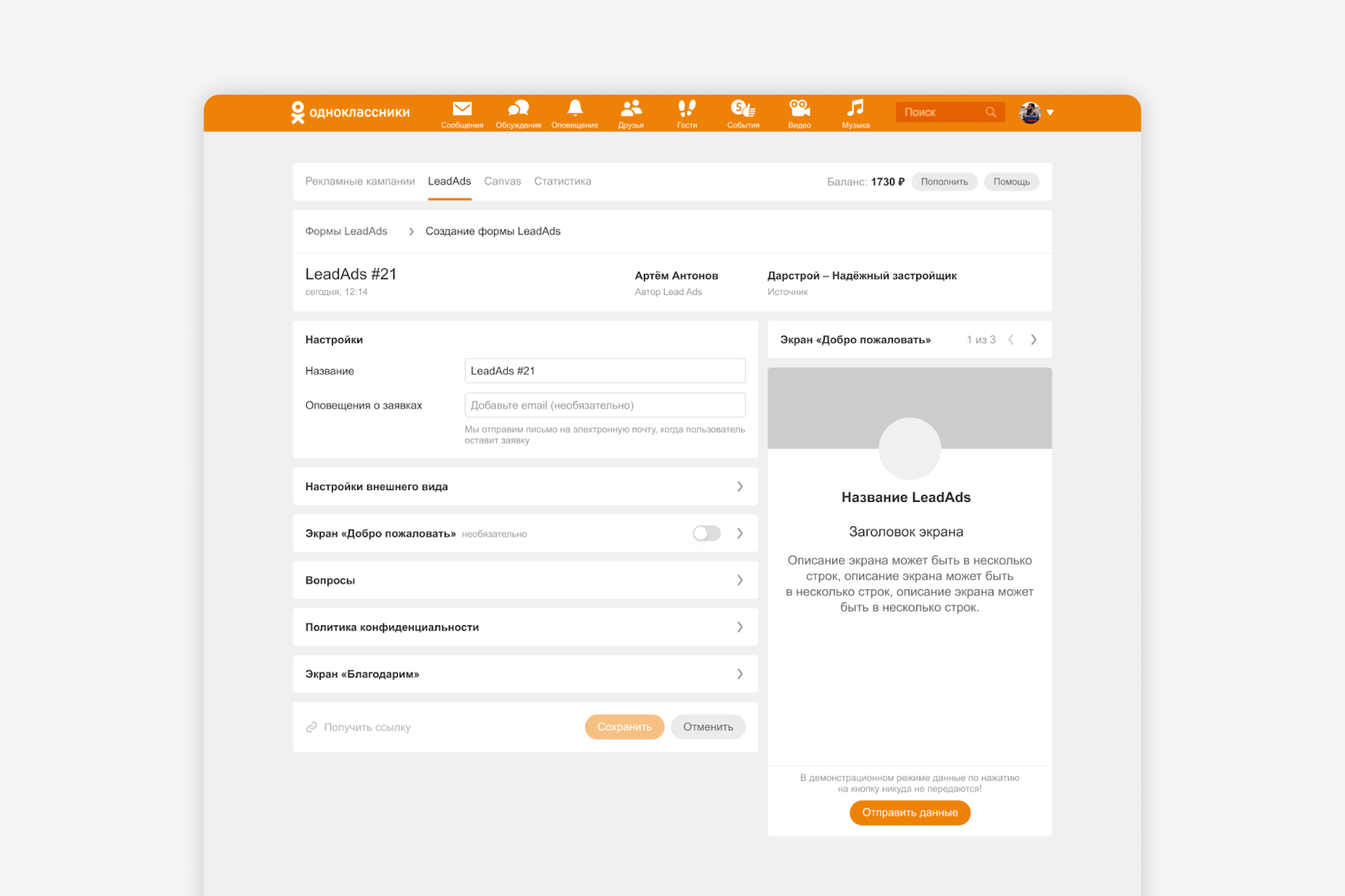Open the Messages envelope icon
Viewport: 1345px width, 896px height.
[x=462, y=109]
